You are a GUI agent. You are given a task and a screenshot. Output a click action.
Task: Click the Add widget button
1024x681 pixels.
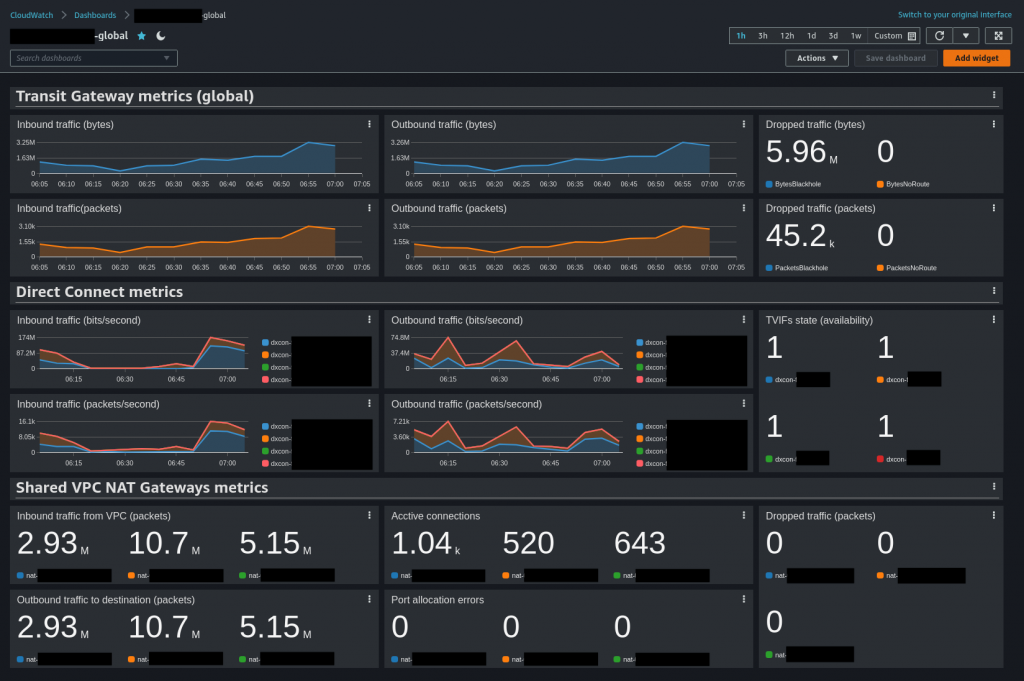pos(976,57)
